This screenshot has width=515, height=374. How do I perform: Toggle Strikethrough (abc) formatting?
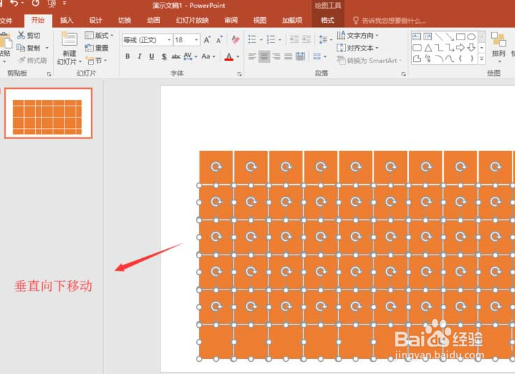point(176,56)
